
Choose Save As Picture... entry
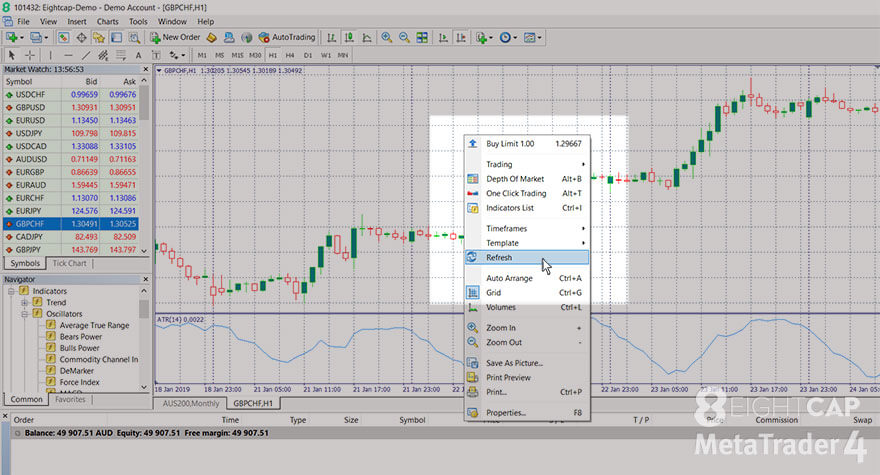pyautogui.click(x=528, y=363)
